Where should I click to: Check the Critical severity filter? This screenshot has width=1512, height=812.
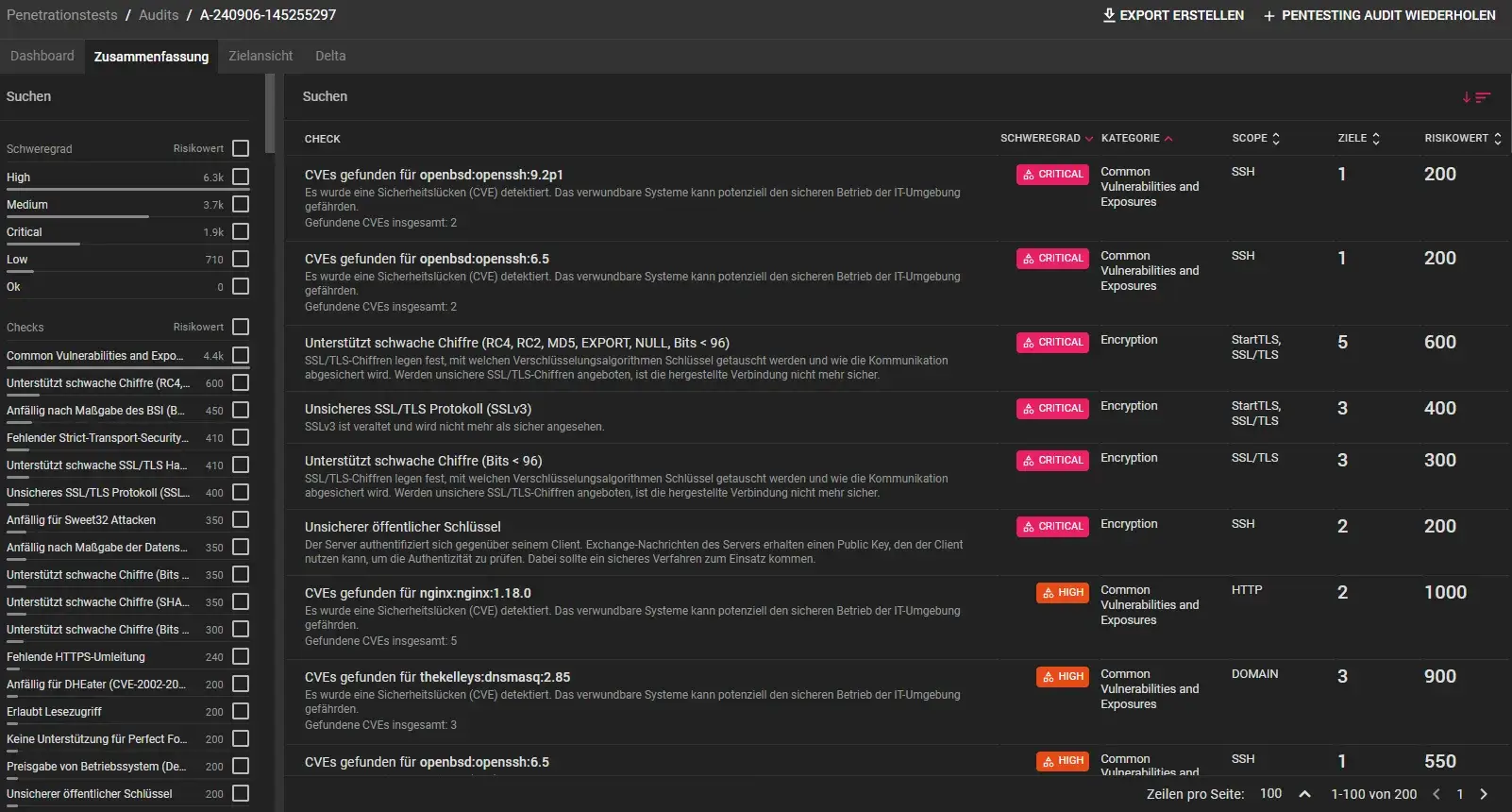point(241,231)
